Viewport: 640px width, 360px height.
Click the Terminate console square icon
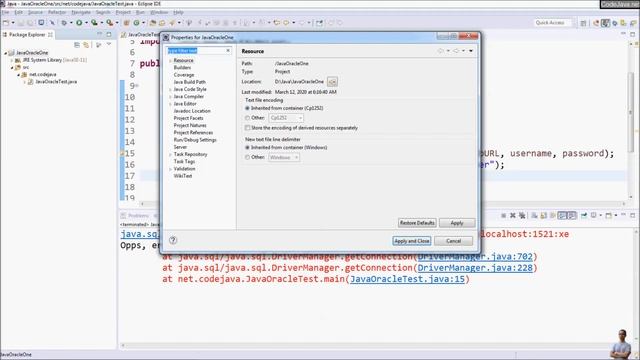pos(503,216)
